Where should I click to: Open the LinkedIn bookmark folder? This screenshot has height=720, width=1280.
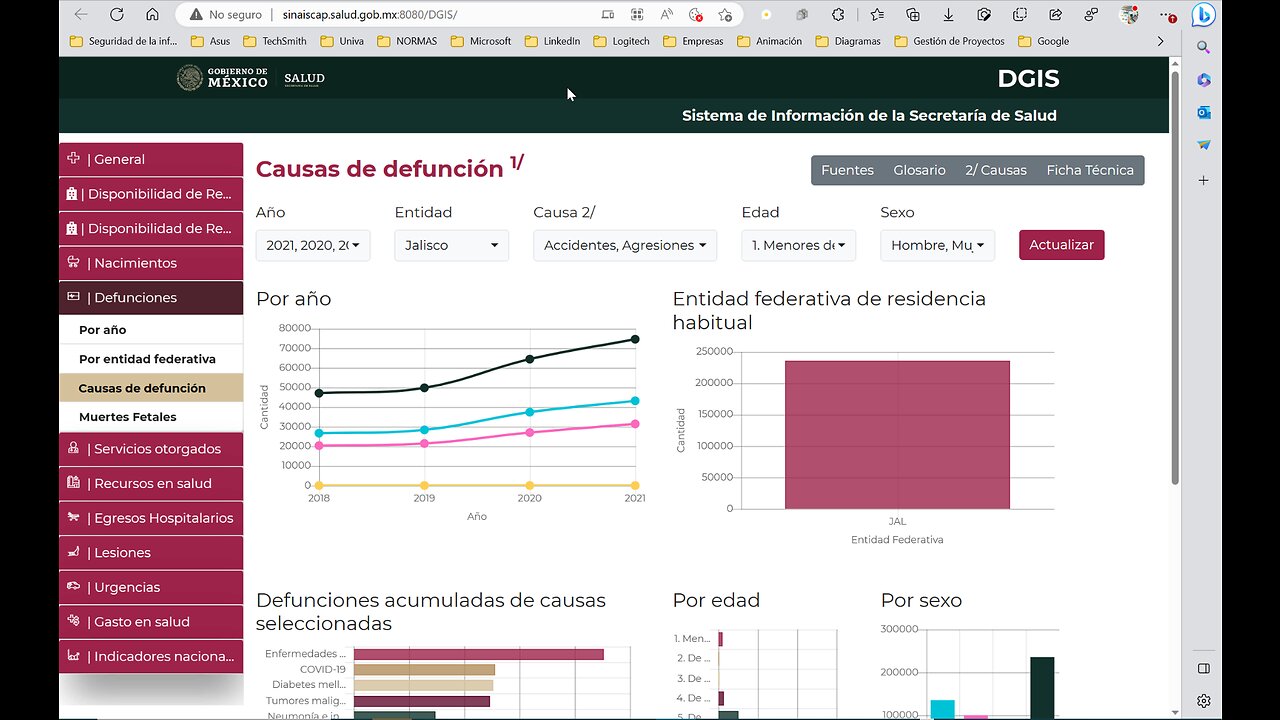pyautogui.click(x=551, y=41)
